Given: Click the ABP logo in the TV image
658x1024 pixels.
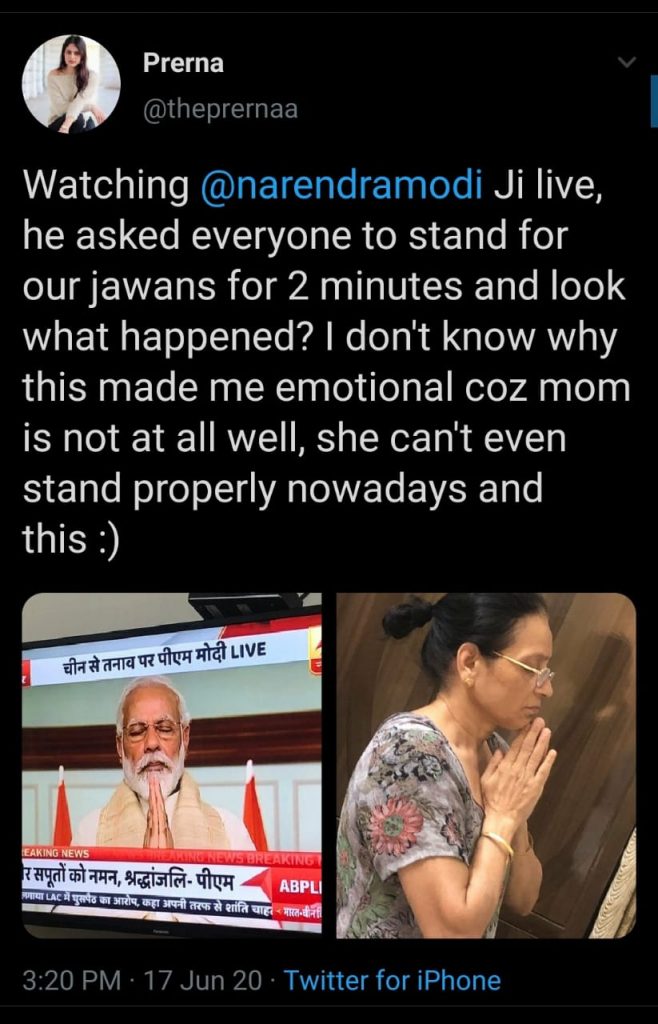Looking at the screenshot, I should [x=298, y=887].
